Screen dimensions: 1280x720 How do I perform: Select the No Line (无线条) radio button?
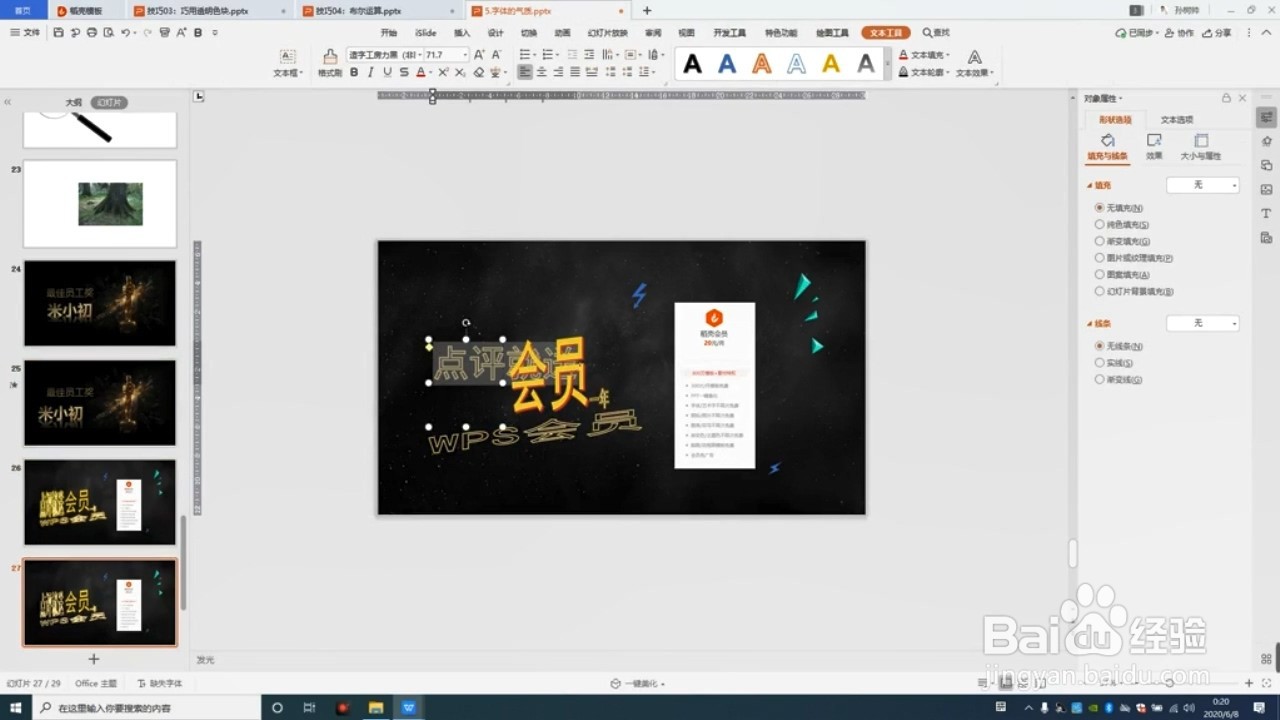pyautogui.click(x=1100, y=346)
